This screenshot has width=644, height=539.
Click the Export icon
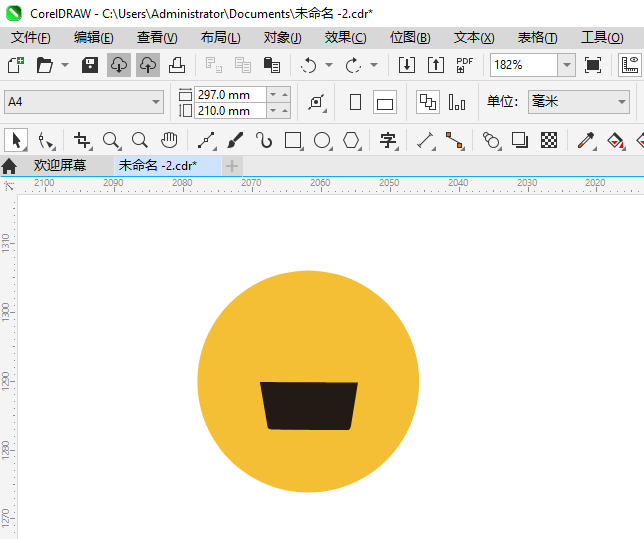(436, 65)
